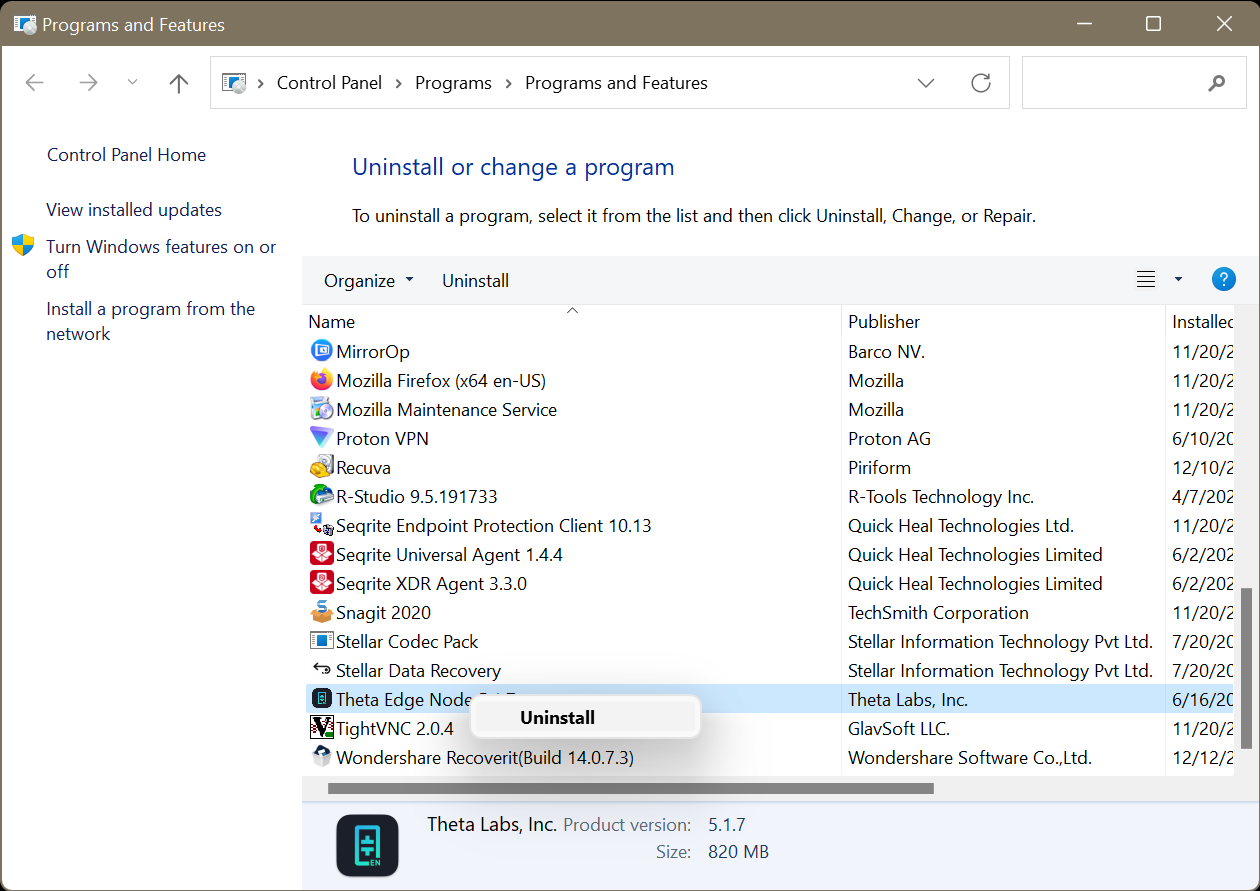
Task: Click the Control Panel breadcrumb
Action: click(x=329, y=83)
